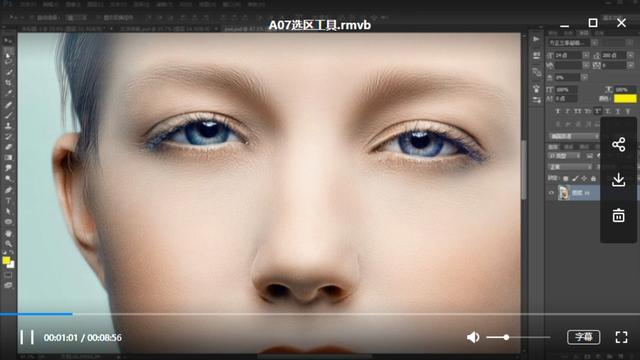This screenshot has width=640, height=360.
Task: Toggle layer visibility eye icon
Action: pyautogui.click(x=551, y=193)
